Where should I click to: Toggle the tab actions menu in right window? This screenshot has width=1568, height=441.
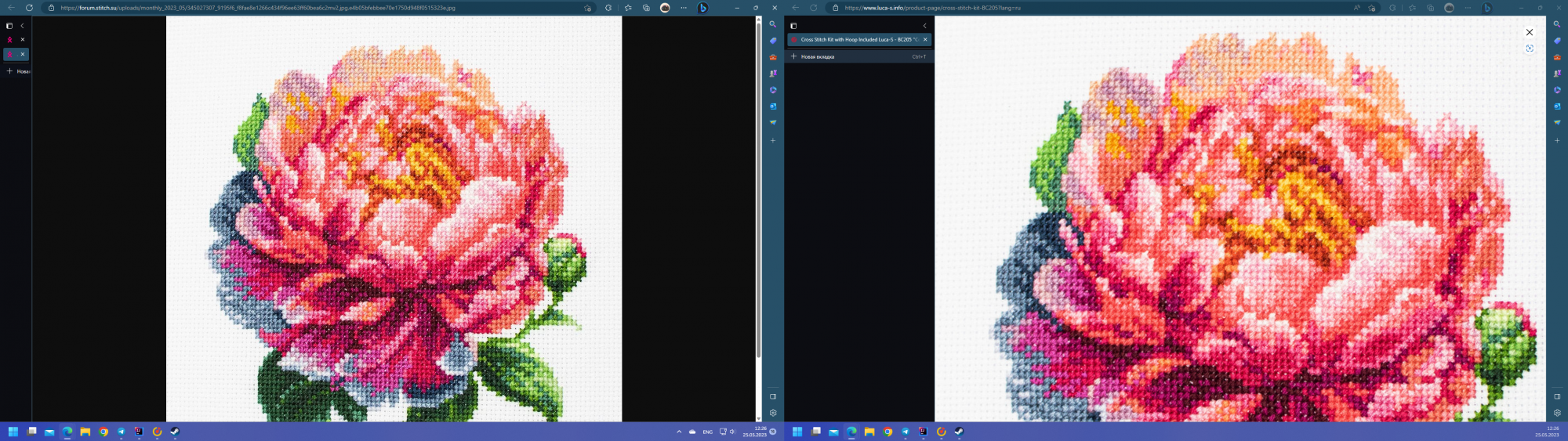793,26
